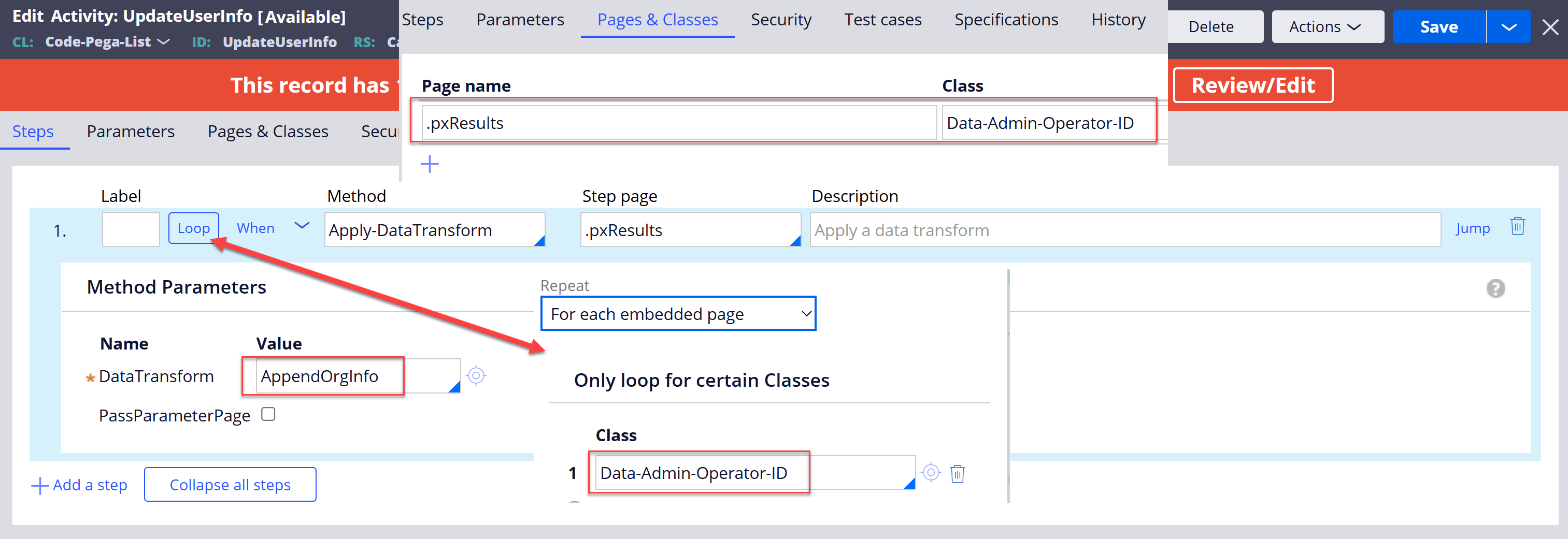Open the Repeat dropdown for embedded page
Screen dimensions: 1568x539
click(x=677, y=314)
